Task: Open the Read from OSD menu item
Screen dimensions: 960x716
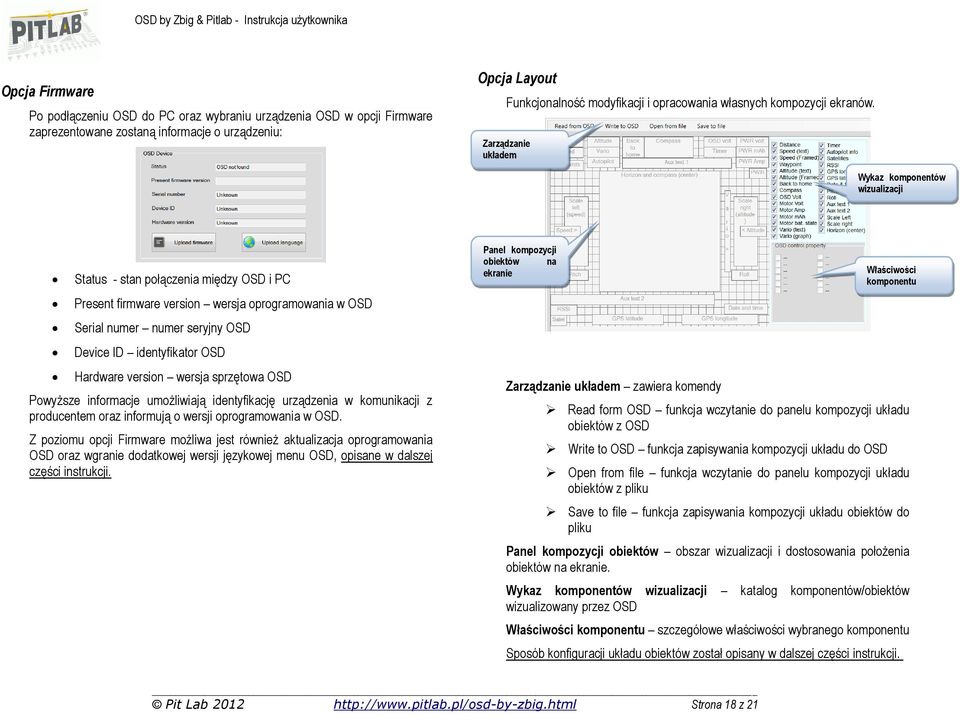Action: [x=574, y=126]
